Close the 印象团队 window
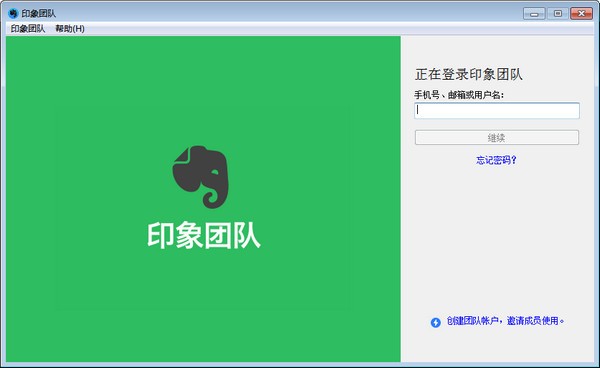600x368 pixels. coord(581,14)
